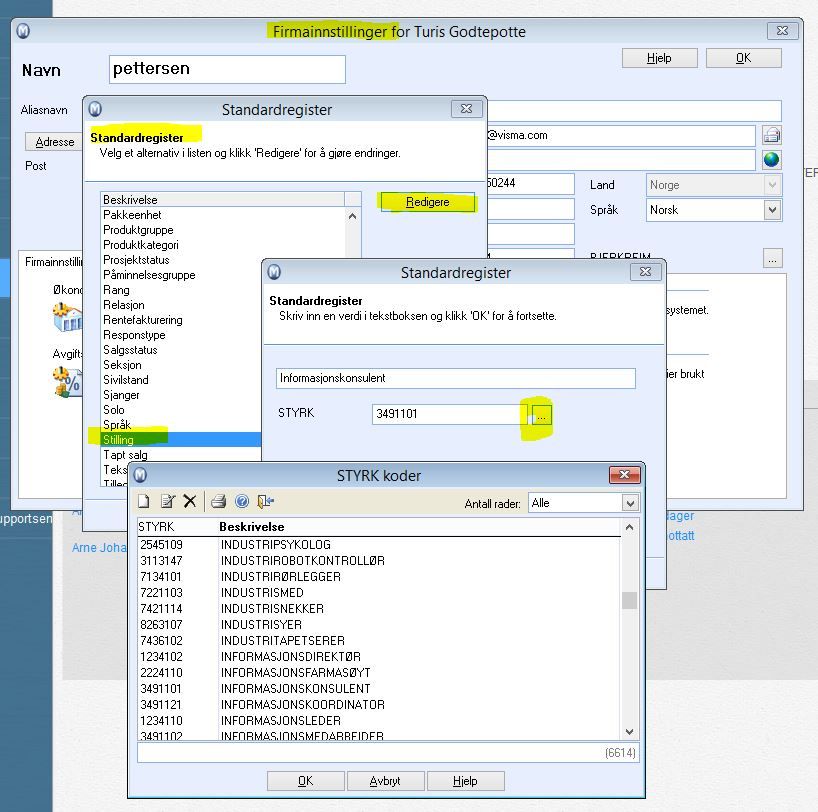Click the ellipsis button in Firmainnstillinger window
Image resolution: width=818 pixels, height=812 pixels.
coord(773,258)
